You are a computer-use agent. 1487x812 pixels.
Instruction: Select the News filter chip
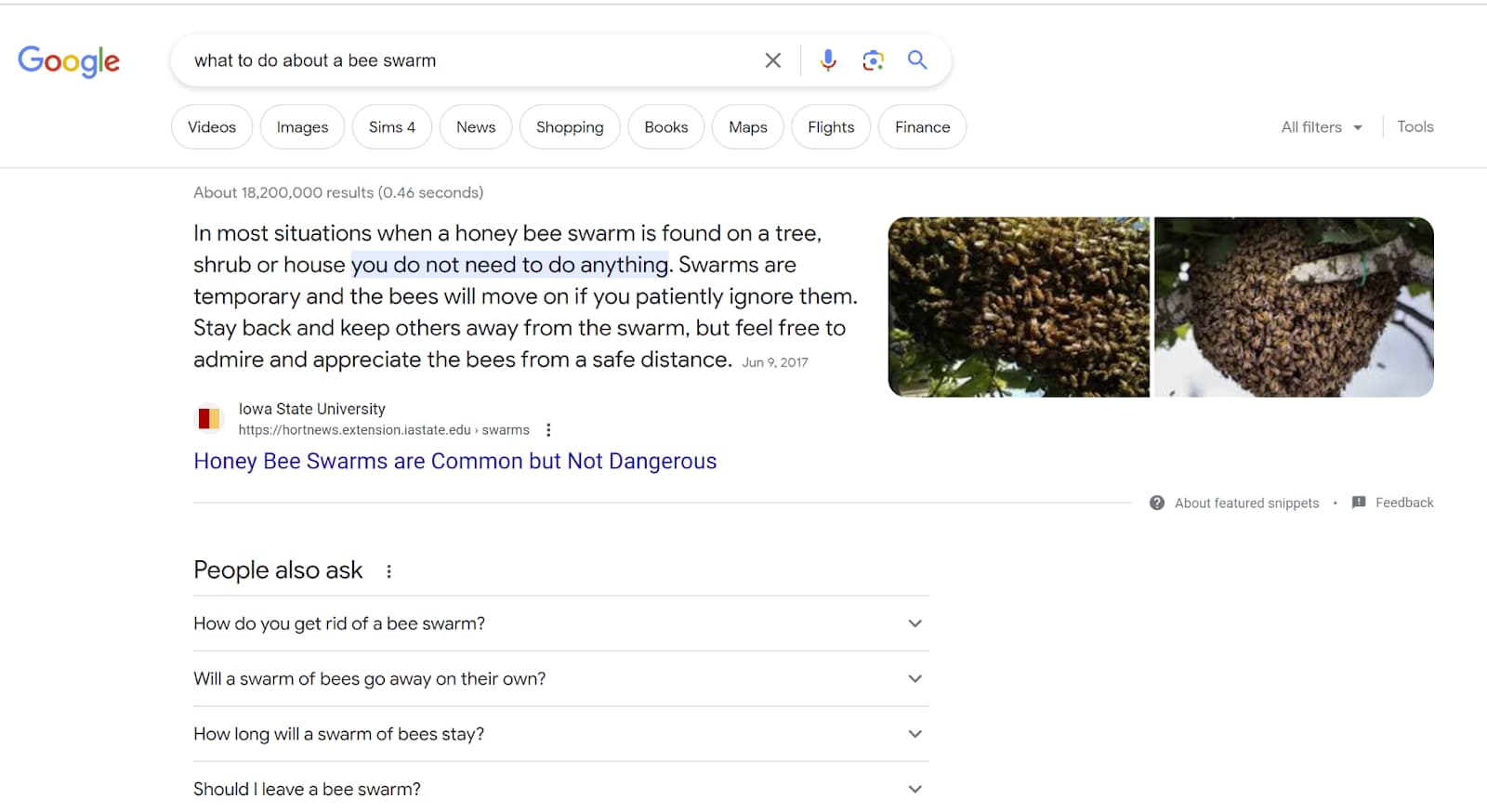[x=476, y=127]
